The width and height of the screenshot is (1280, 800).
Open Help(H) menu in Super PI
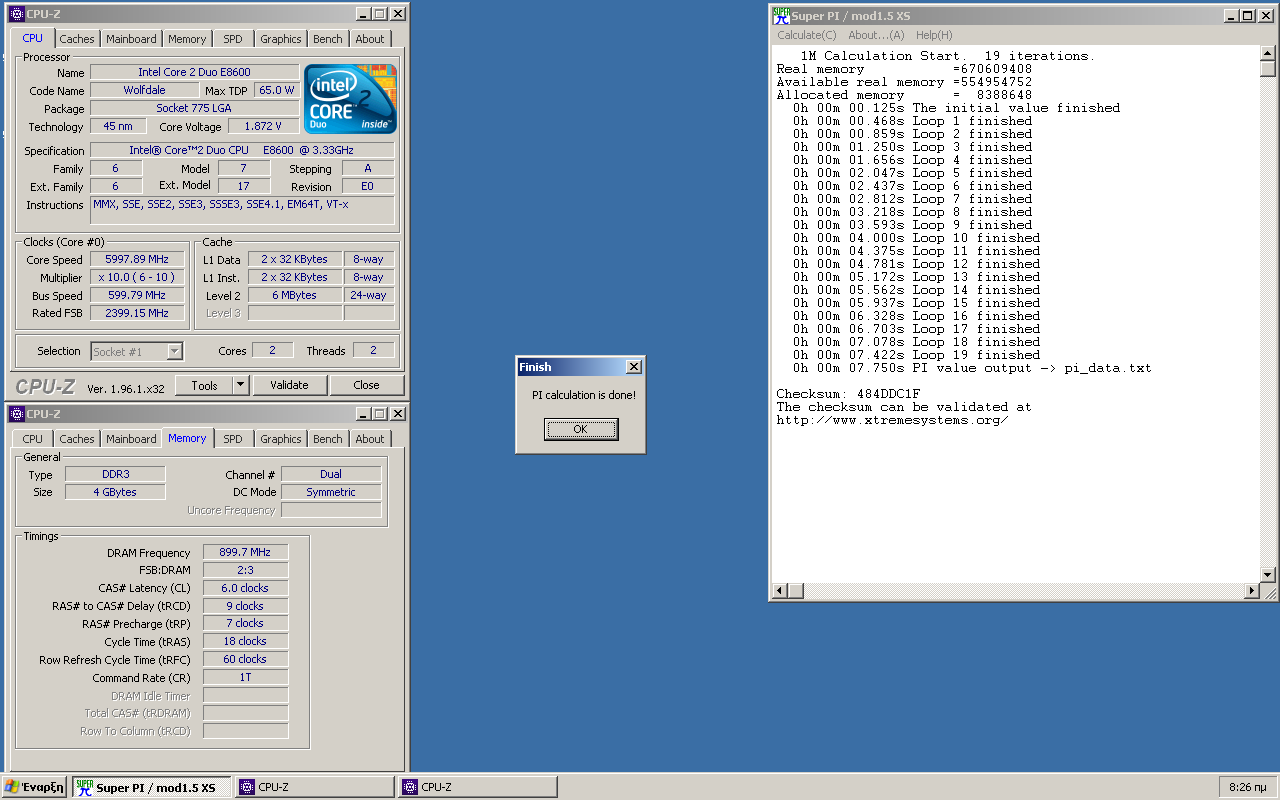(x=934, y=35)
